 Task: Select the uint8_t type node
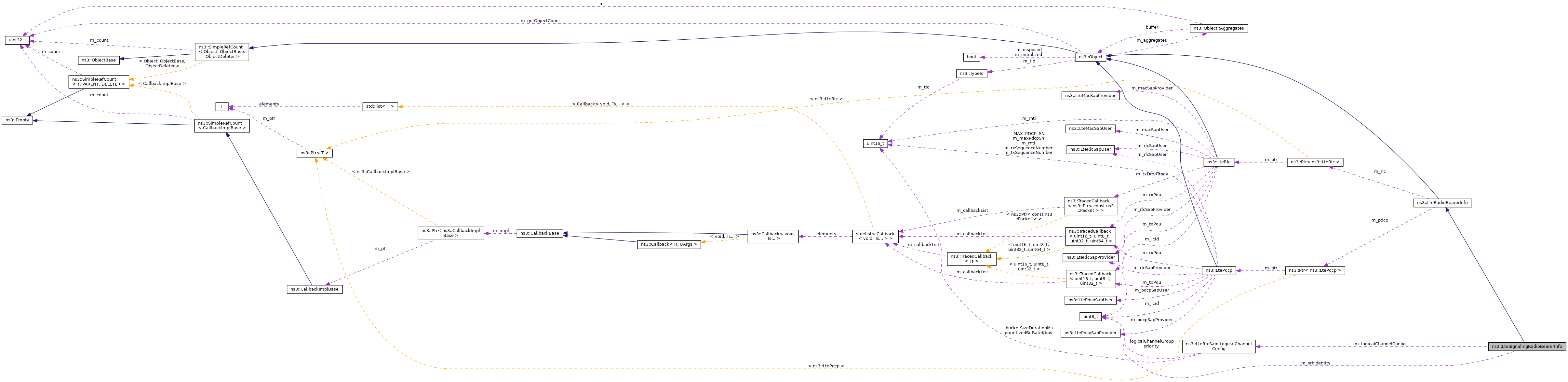pos(1090,317)
